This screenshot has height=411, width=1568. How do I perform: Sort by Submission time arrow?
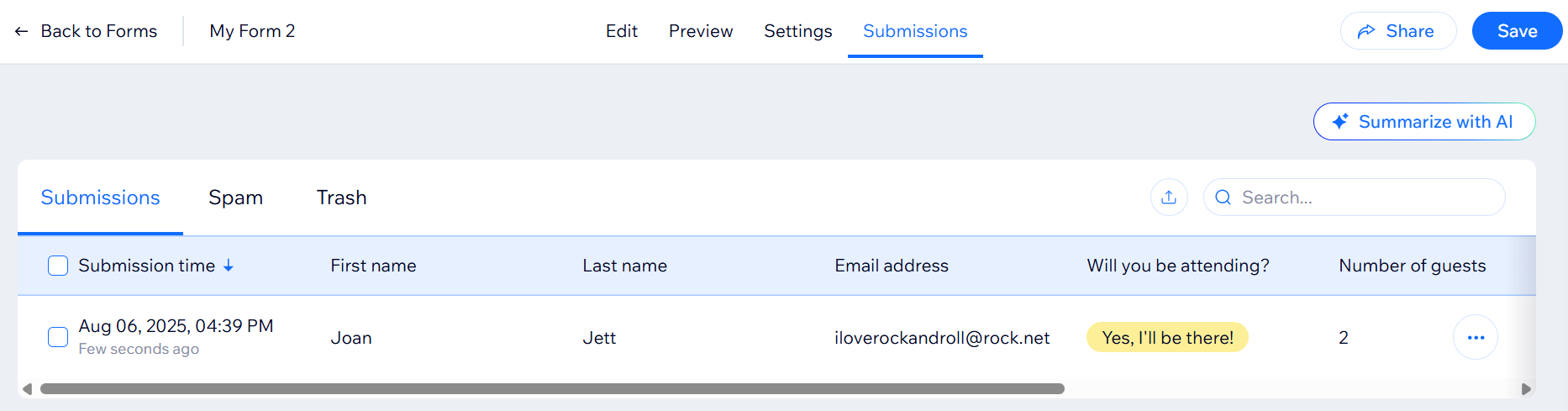point(229,266)
